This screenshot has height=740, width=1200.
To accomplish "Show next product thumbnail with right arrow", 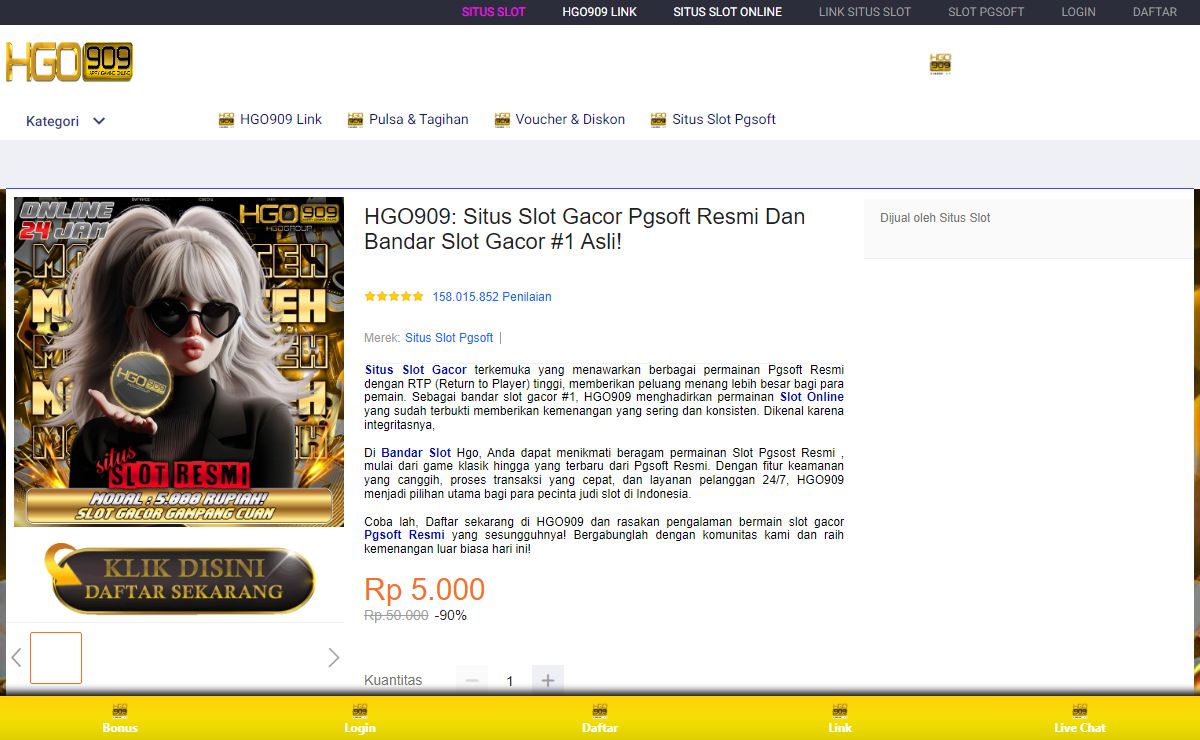I will 334,657.
